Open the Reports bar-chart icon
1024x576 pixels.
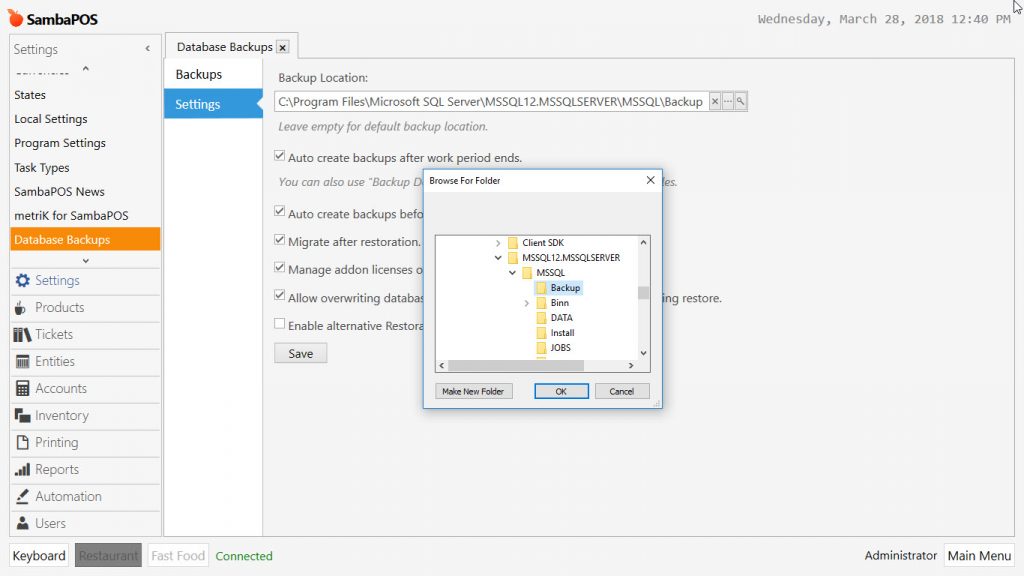pos(22,470)
